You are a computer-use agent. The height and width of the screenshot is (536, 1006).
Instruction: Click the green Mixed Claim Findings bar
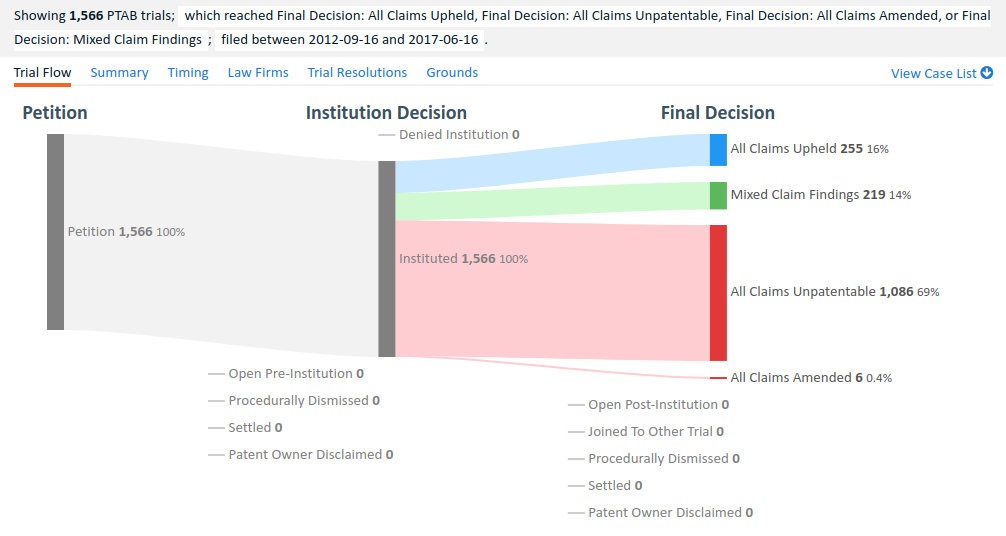[718, 195]
